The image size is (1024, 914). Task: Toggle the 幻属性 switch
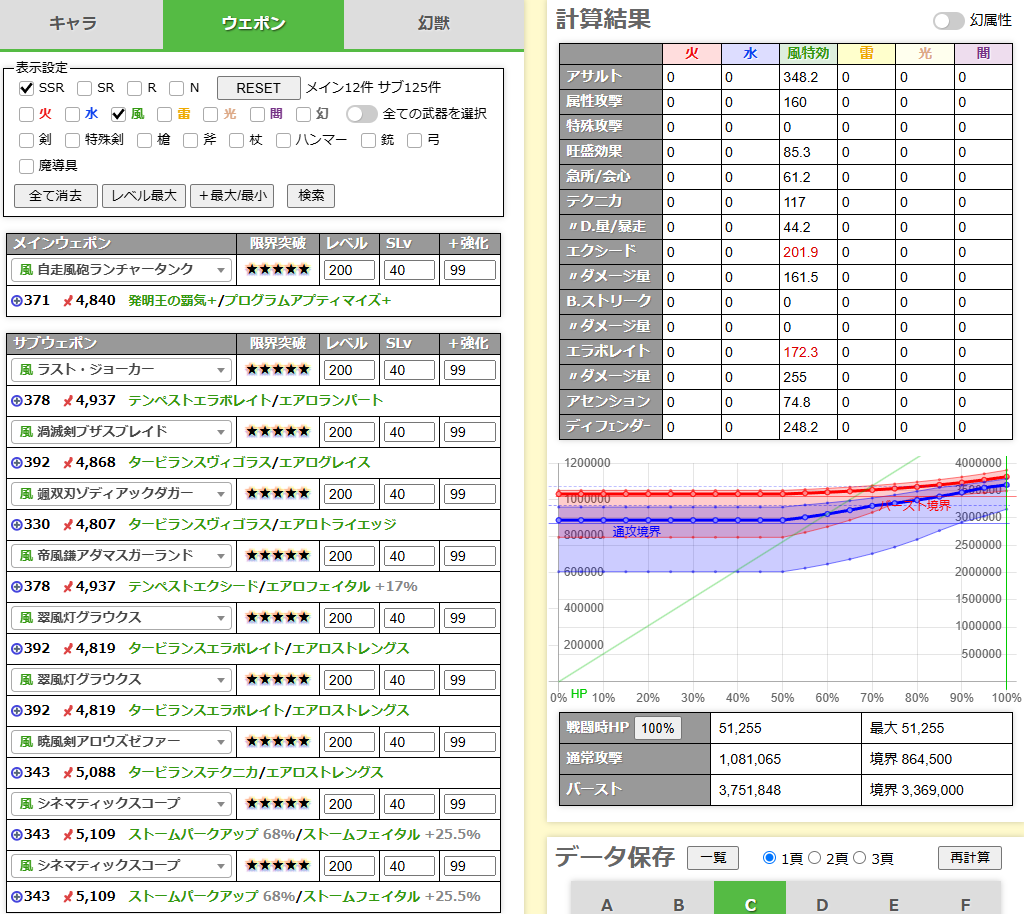pyautogui.click(x=948, y=21)
